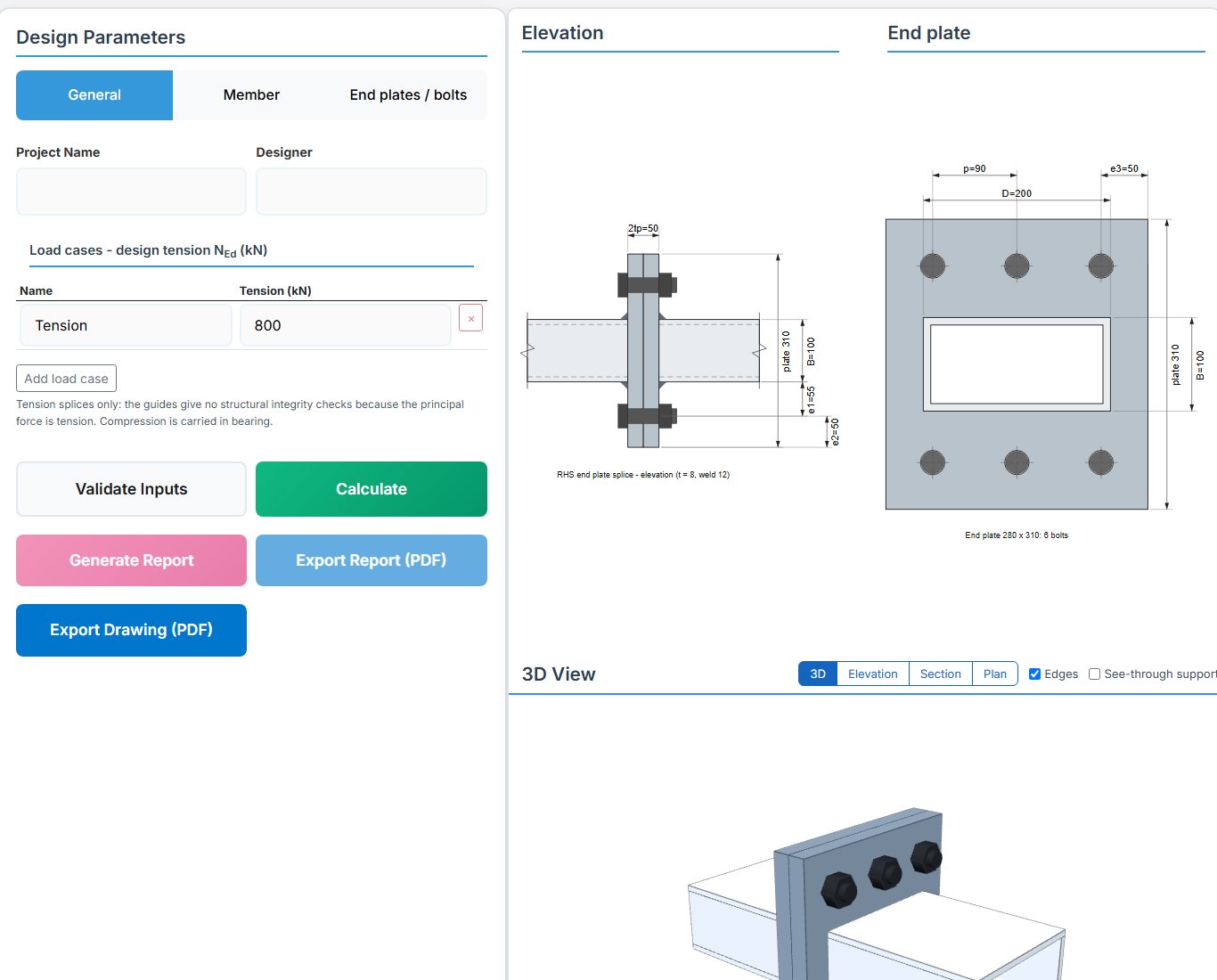Uncheck the Edges checkbox
Image resolution: width=1217 pixels, height=980 pixels.
click(x=1034, y=674)
